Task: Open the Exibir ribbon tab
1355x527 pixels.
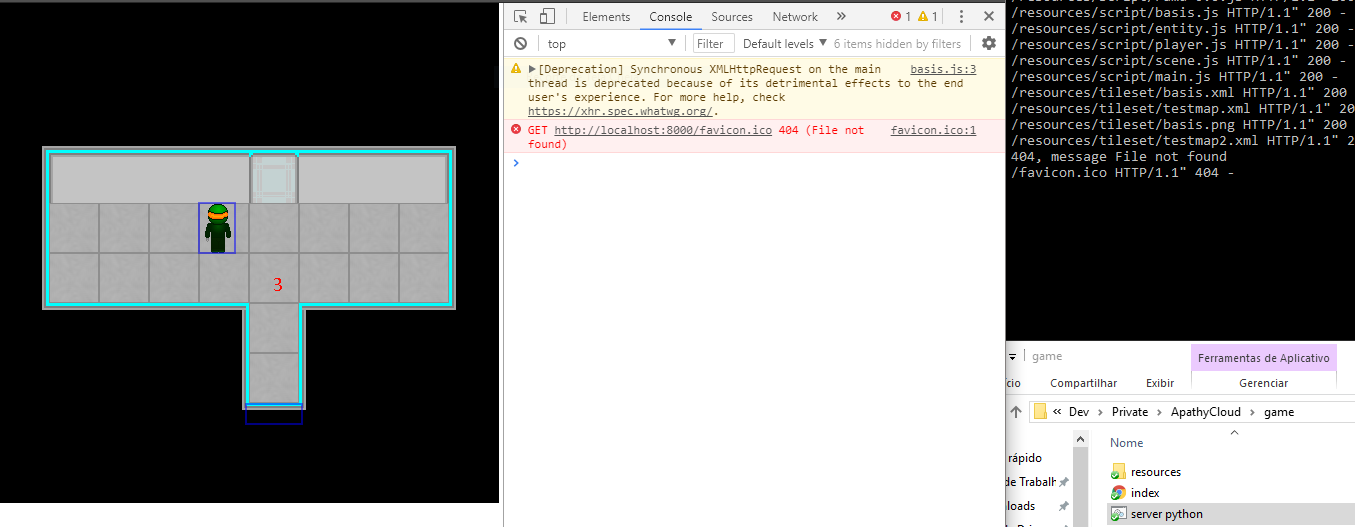Action: 1160,383
